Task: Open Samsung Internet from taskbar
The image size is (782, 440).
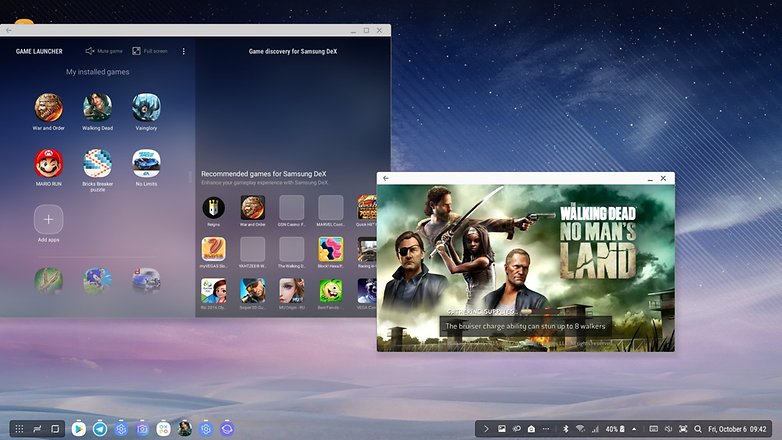Action: (227, 429)
